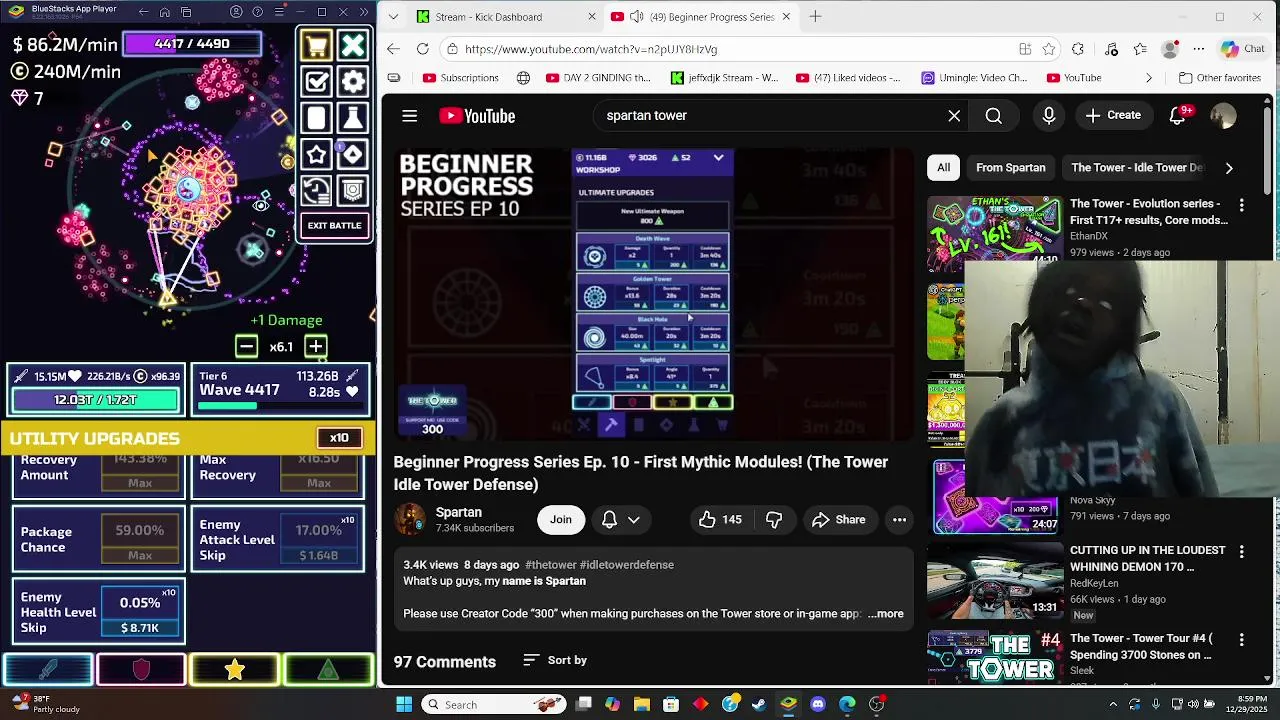Open the diamond modules icon with notification badge
The image size is (1280, 720).
(x=353, y=154)
